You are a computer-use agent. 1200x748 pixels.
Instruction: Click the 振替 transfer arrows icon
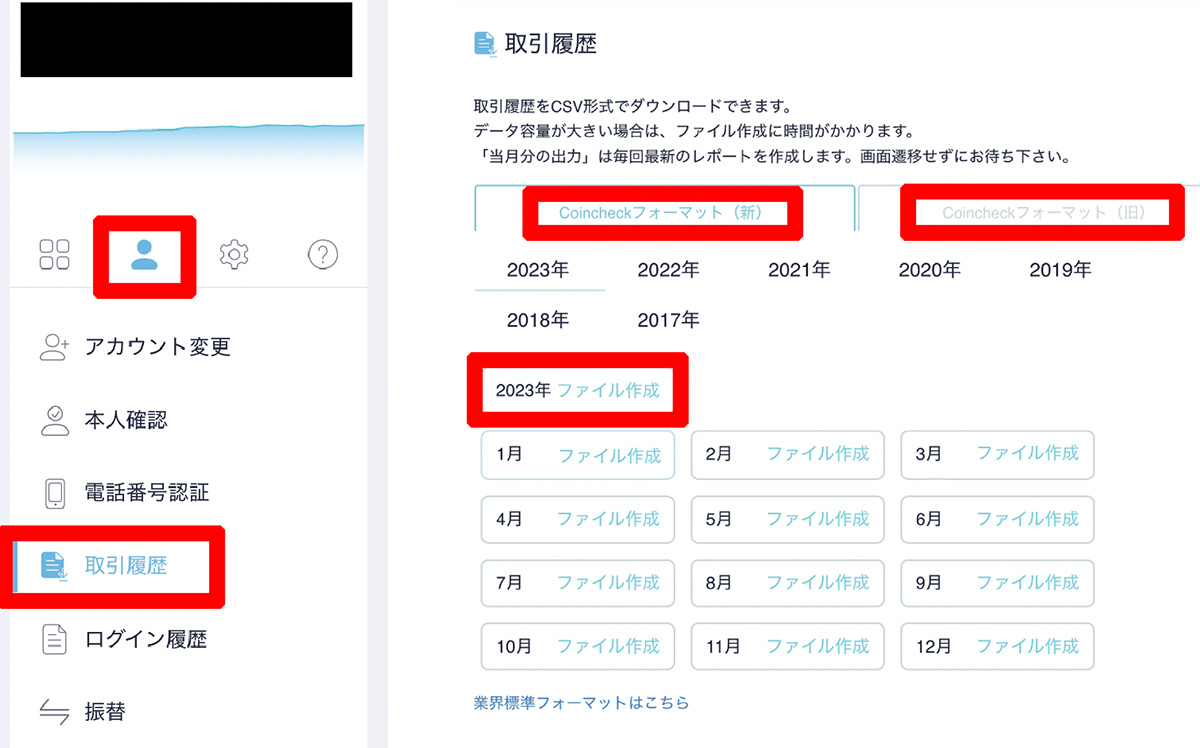(54, 712)
